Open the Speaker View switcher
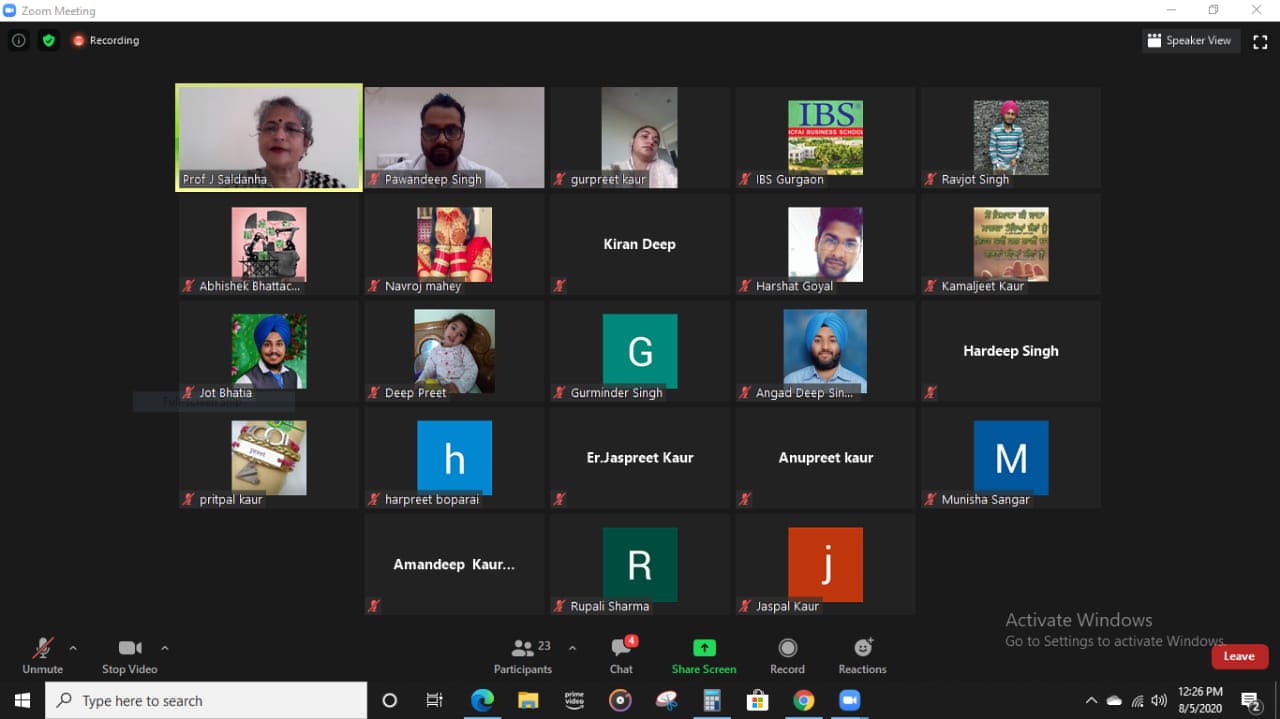Image resolution: width=1280 pixels, height=719 pixels. pos(1192,41)
